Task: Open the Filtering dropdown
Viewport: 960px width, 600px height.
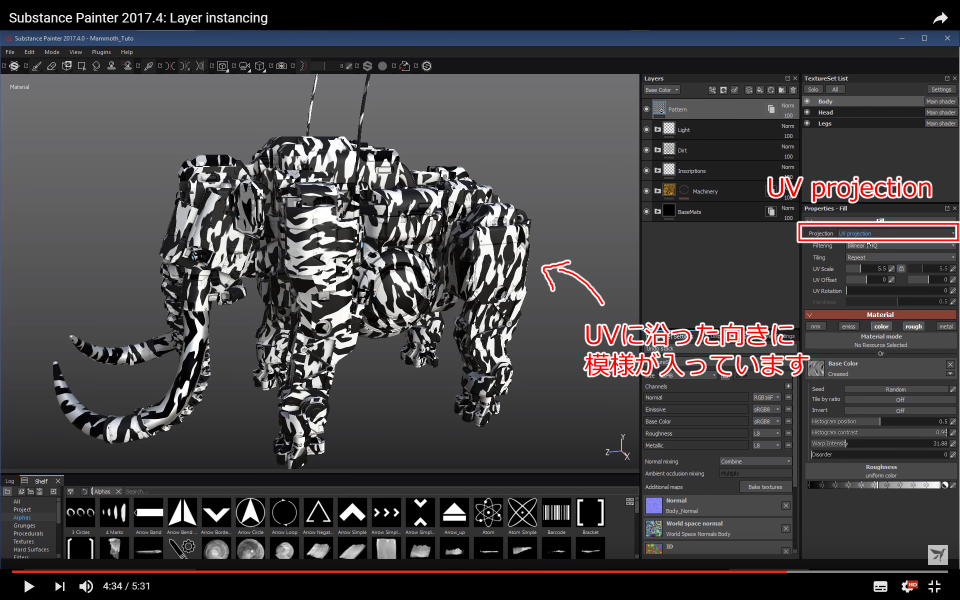Action: 900,246
